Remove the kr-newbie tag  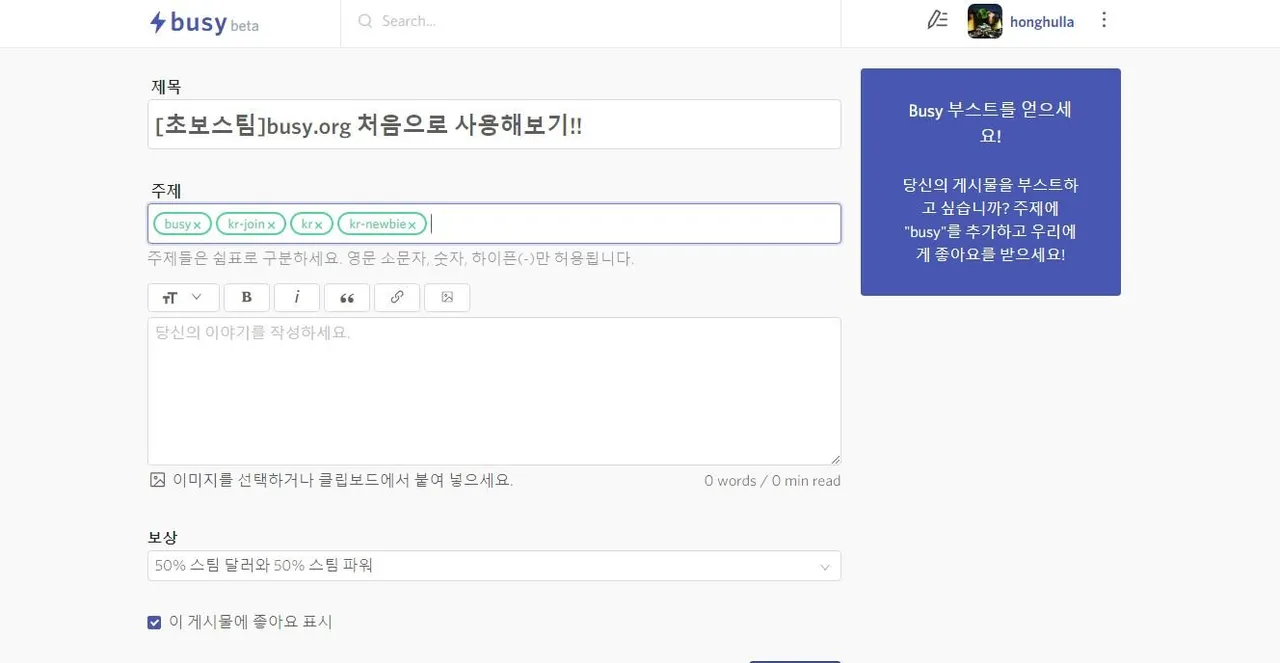click(x=411, y=226)
